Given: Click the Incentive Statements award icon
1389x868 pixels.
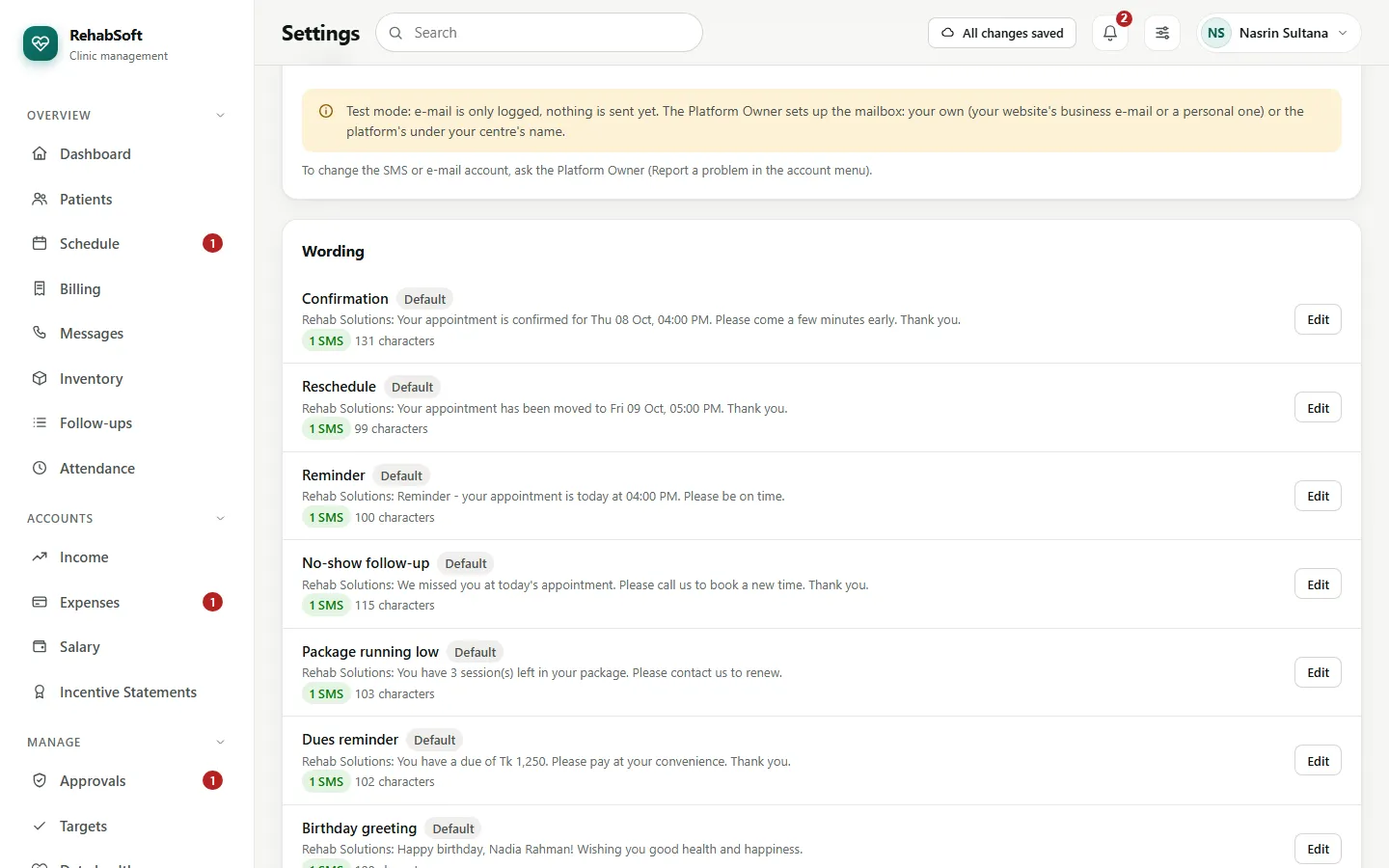Looking at the screenshot, I should (x=40, y=692).
